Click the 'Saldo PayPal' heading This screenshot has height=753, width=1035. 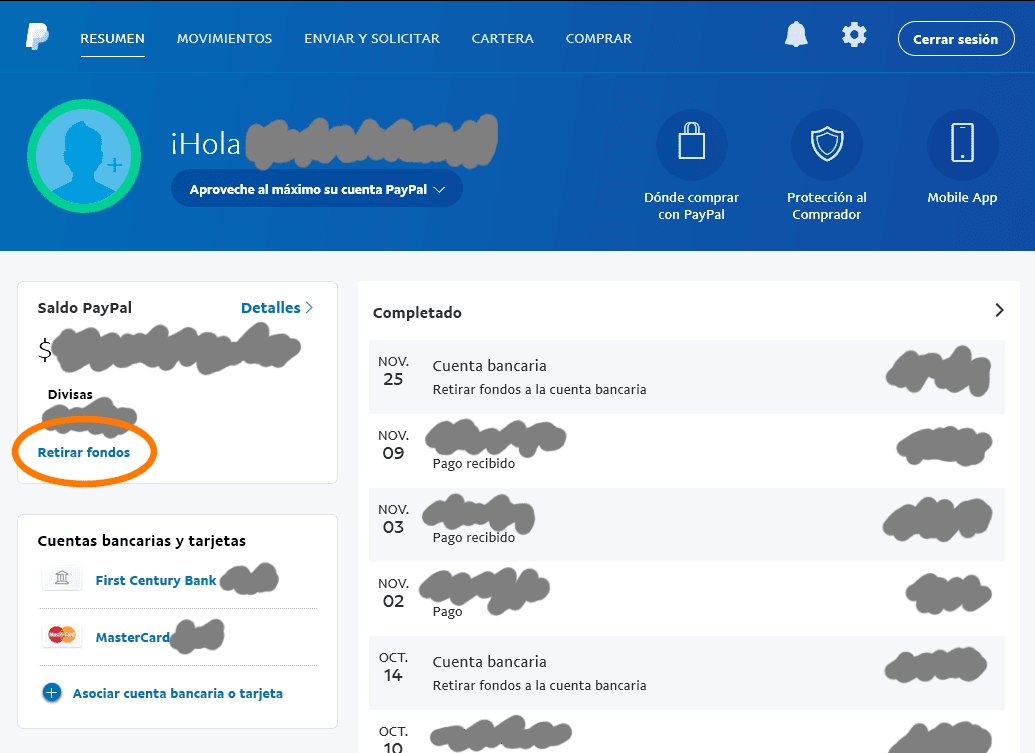(84, 308)
